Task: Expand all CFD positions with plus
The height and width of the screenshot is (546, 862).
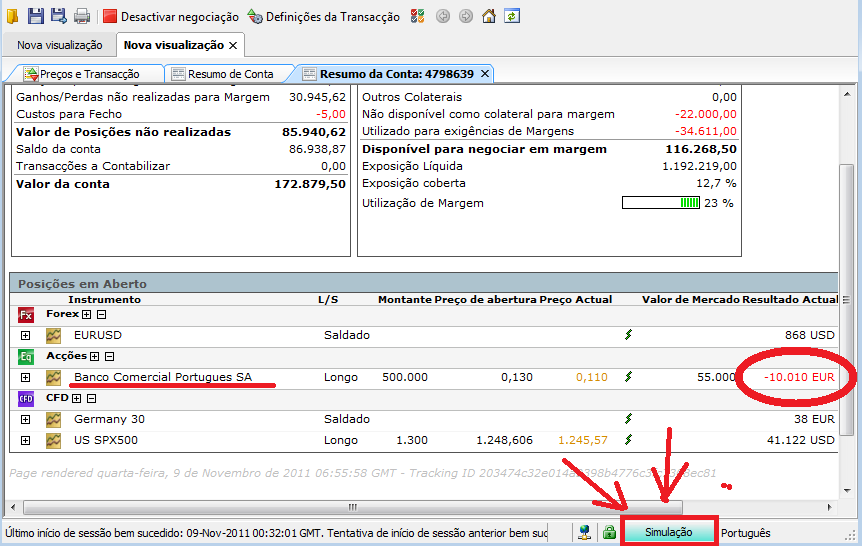Action: pyautogui.click(x=76, y=398)
